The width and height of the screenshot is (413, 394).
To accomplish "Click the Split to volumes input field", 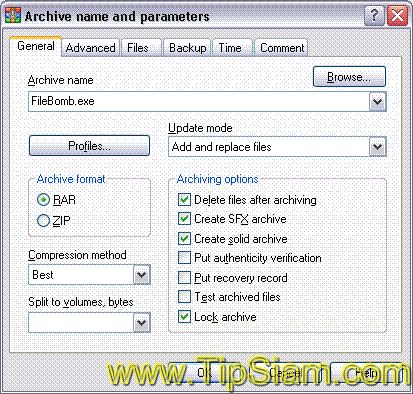I will pos(81,322).
